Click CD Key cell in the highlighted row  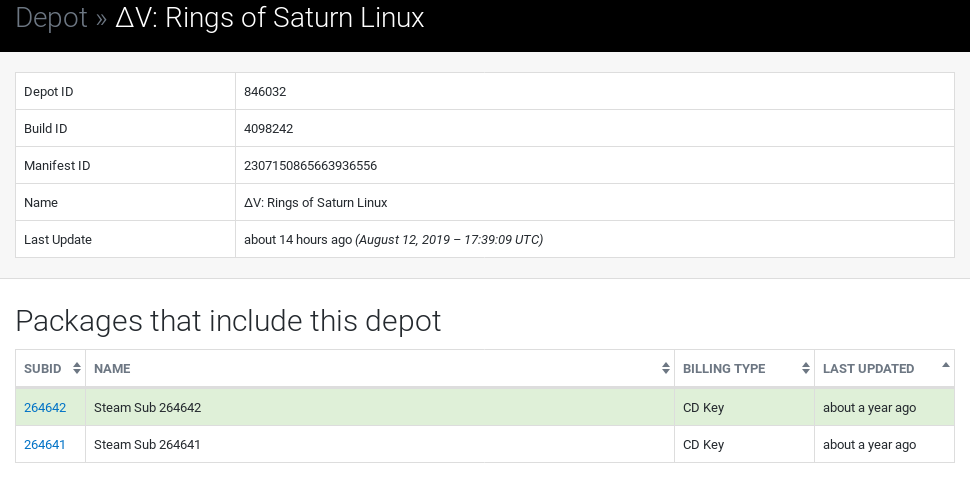click(703, 408)
